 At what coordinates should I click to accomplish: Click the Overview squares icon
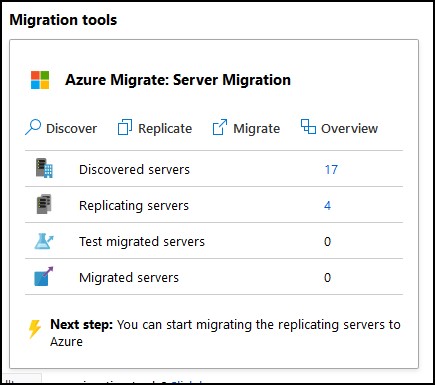[x=308, y=127]
